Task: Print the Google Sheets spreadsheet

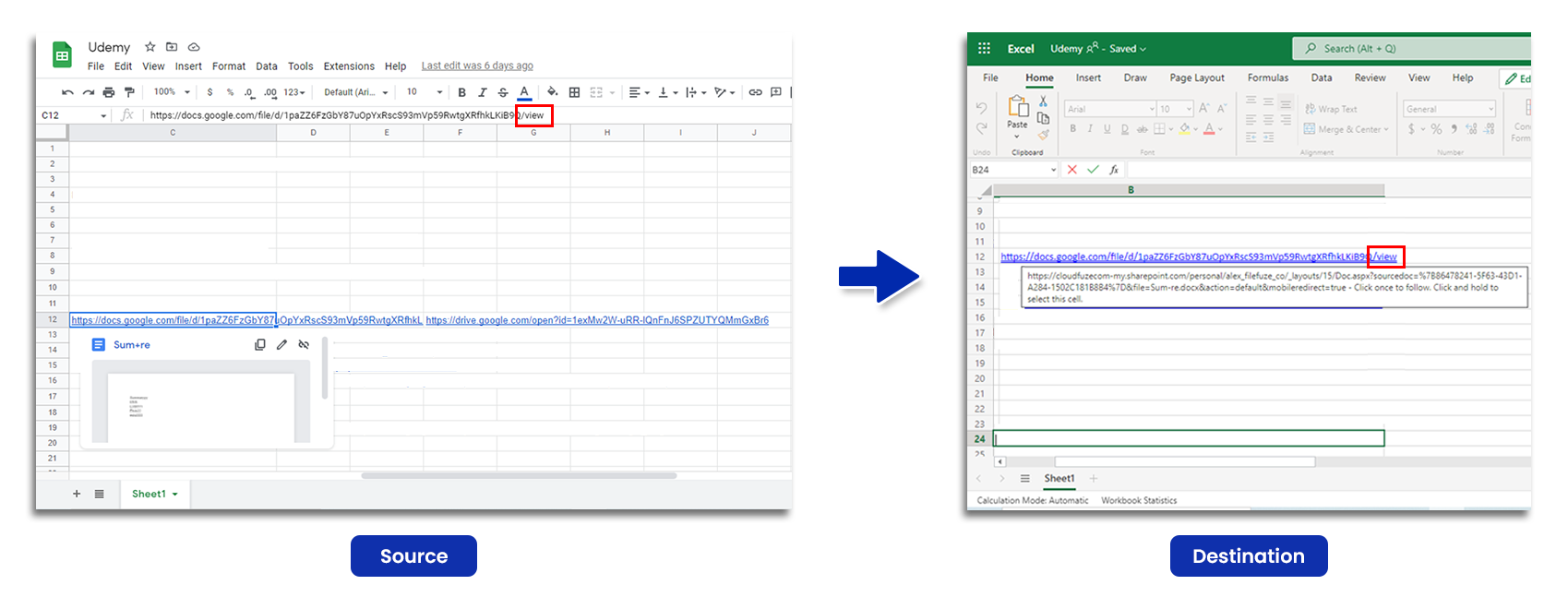Action: click(109, 92)
